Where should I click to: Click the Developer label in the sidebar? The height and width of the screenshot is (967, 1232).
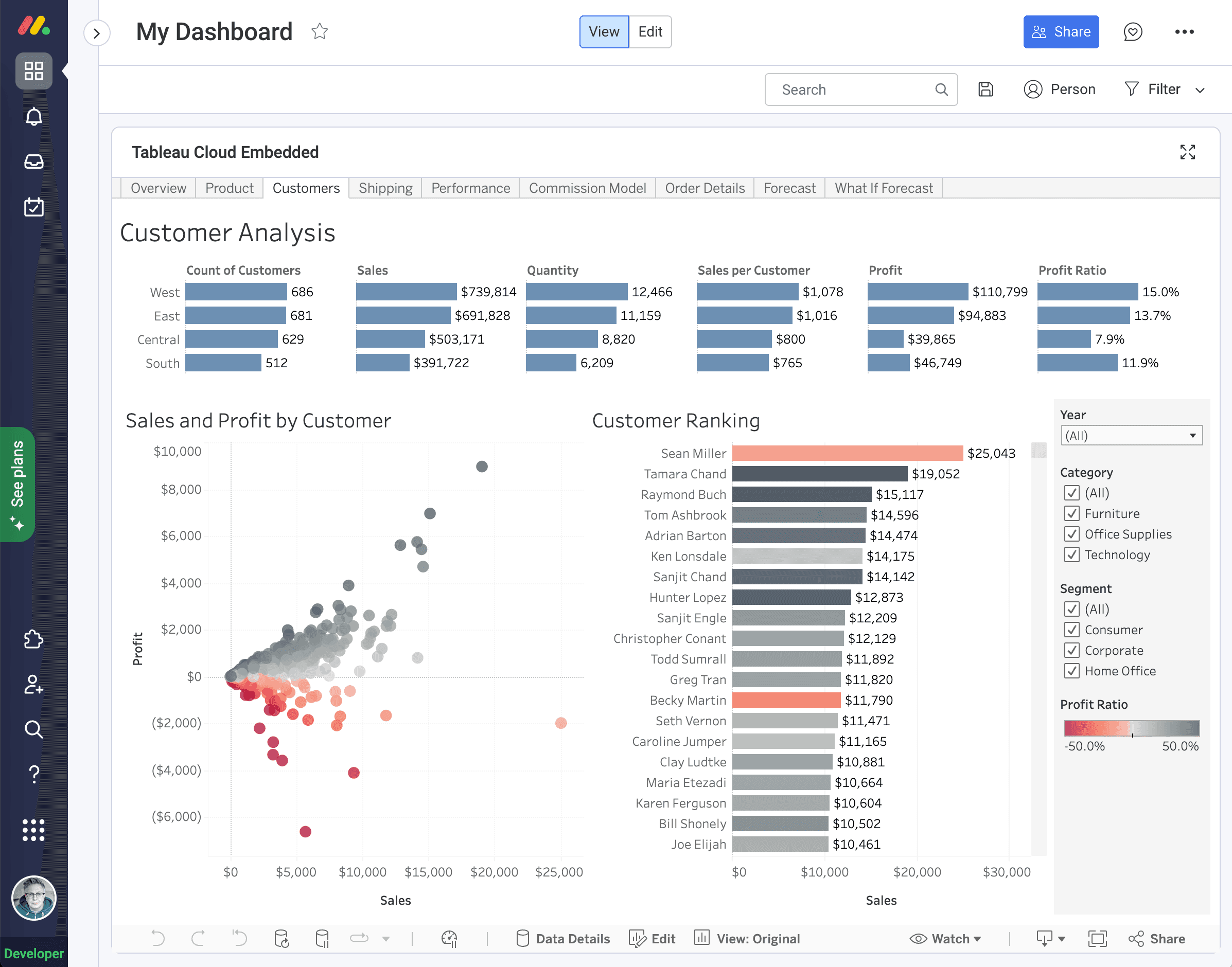point(33,954)
